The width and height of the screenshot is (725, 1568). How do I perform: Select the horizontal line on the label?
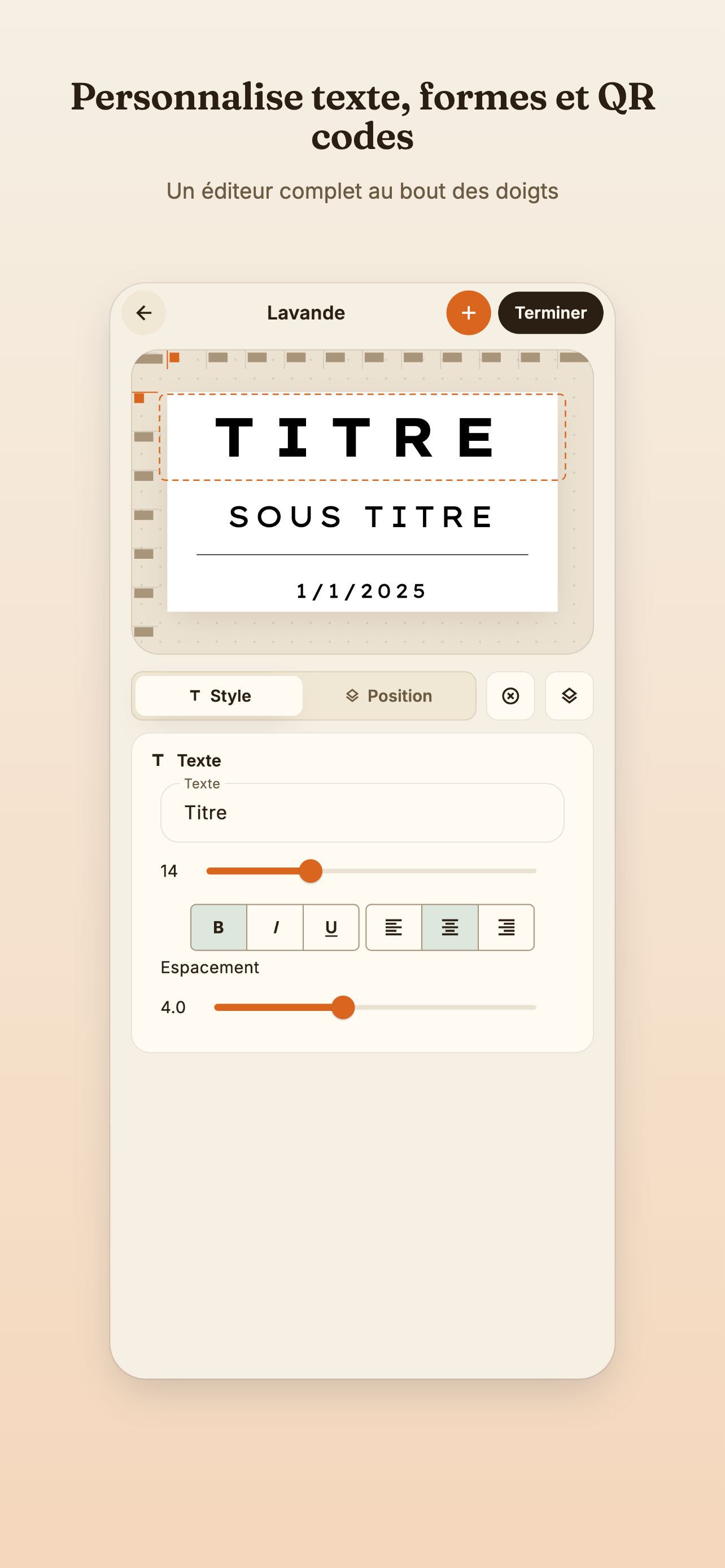[362, 554]
